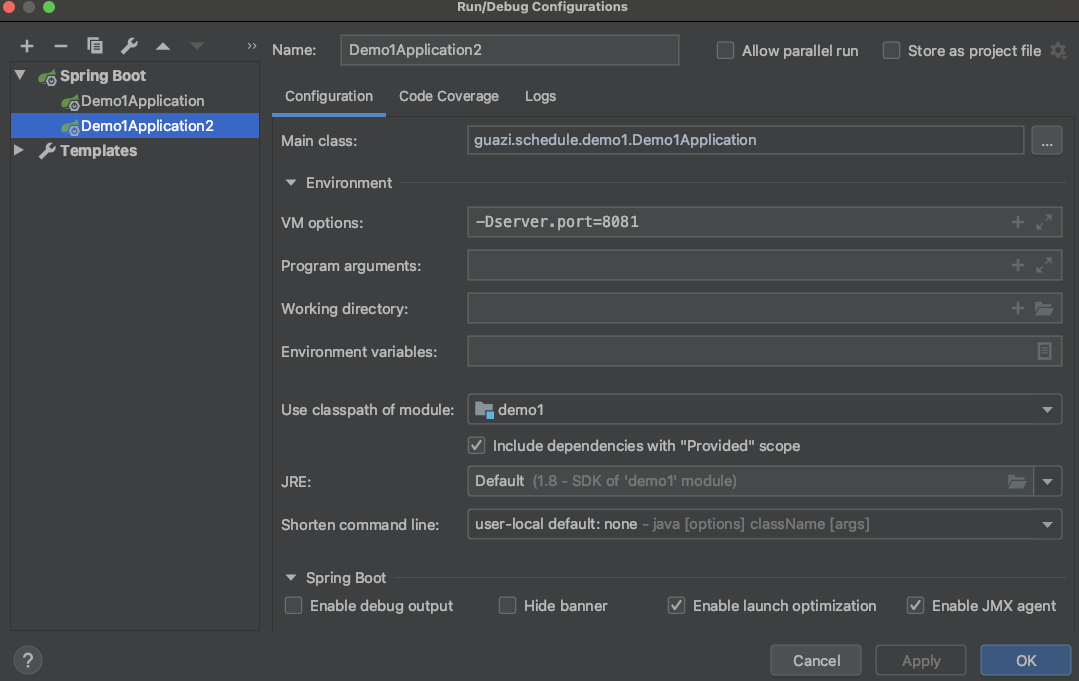Add a new run configuration
The width and height of the screenshot is (1079, 681).
click(x=26, y=45)
